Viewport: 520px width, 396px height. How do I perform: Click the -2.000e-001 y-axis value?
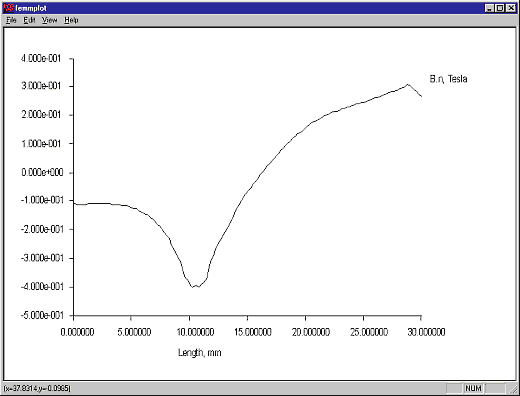point(42,229)
